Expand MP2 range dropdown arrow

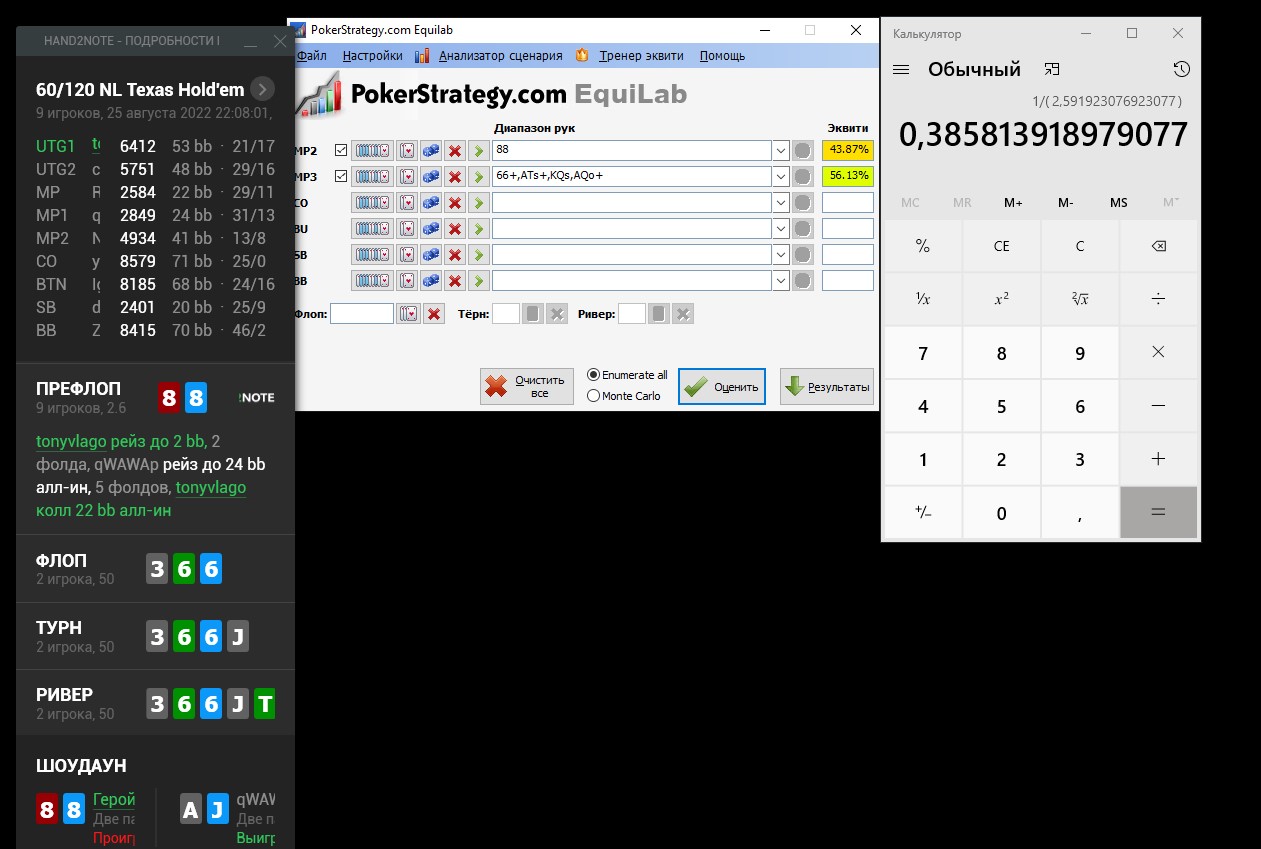pyautogui.click(x=780, y=150)
